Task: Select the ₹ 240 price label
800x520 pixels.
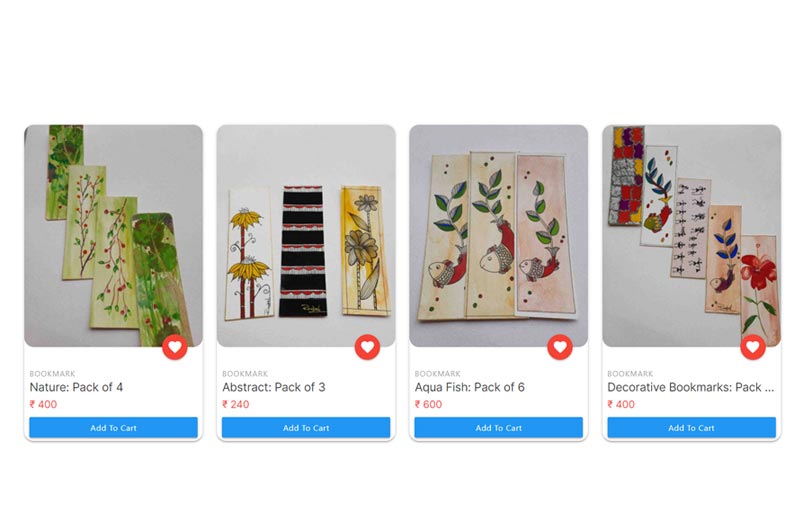Action: point(236,404)
